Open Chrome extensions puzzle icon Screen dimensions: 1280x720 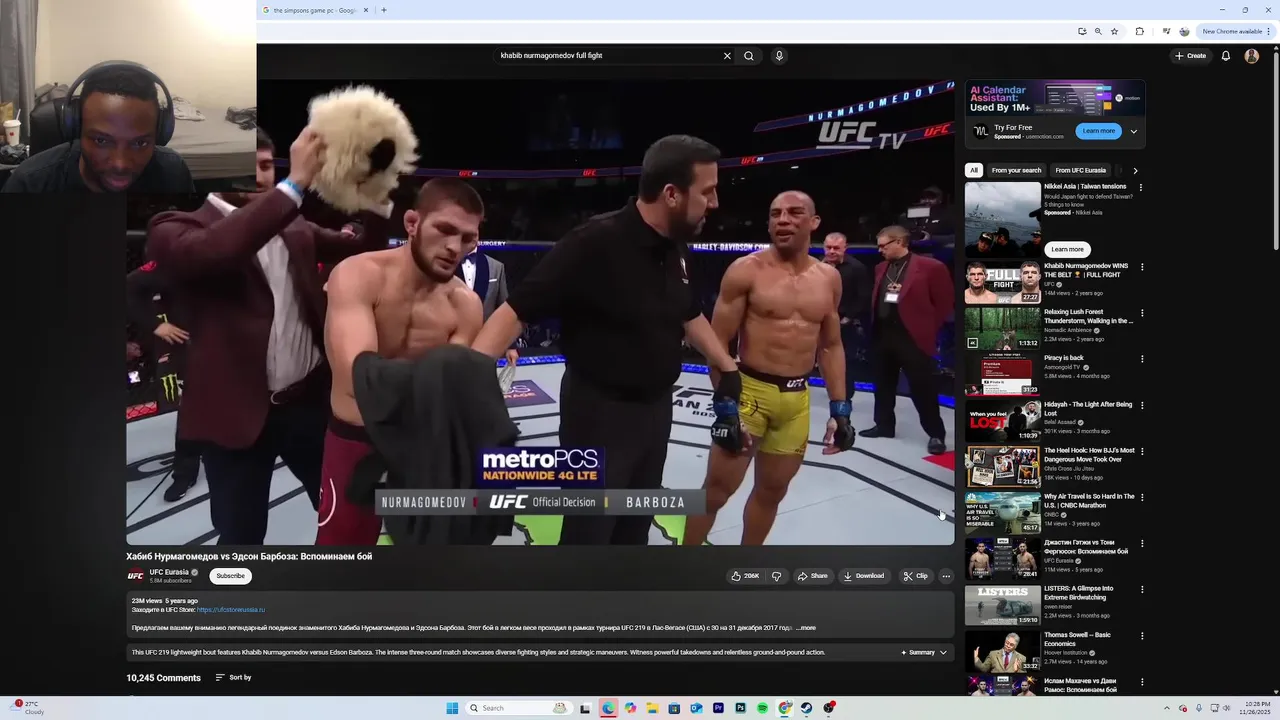(x=1139, y=31)
